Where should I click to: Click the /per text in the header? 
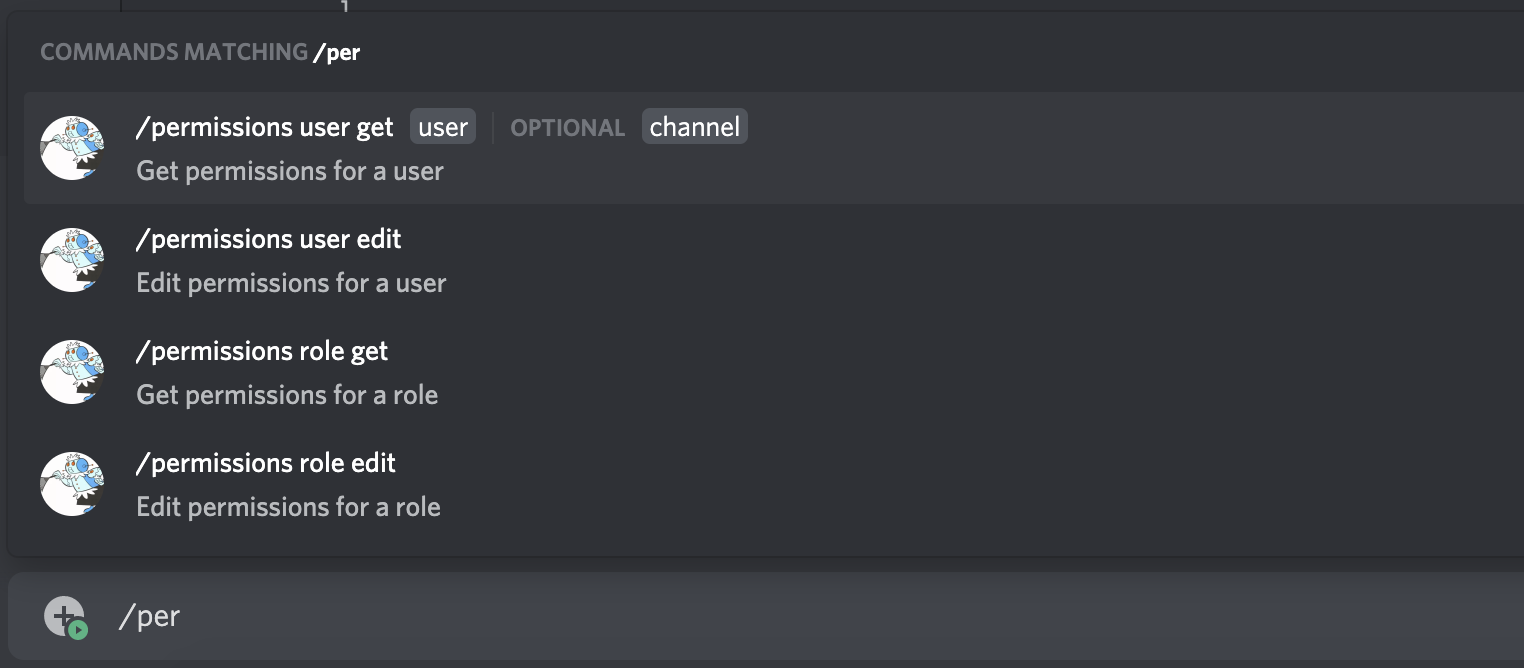point(338,52)
